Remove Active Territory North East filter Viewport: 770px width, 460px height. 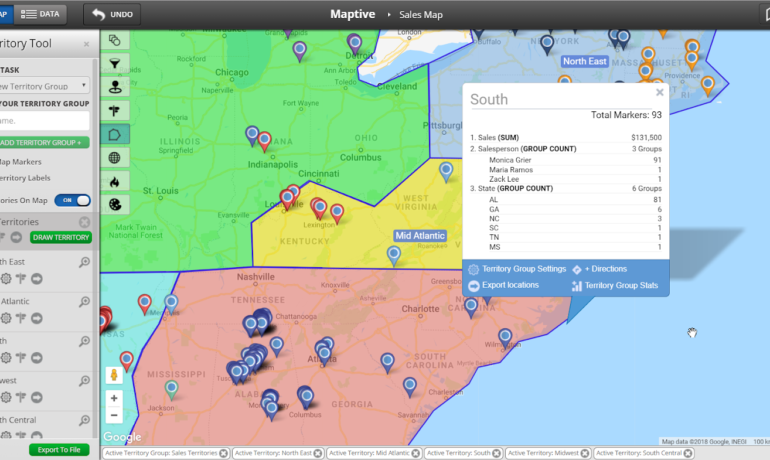[318, 453]
